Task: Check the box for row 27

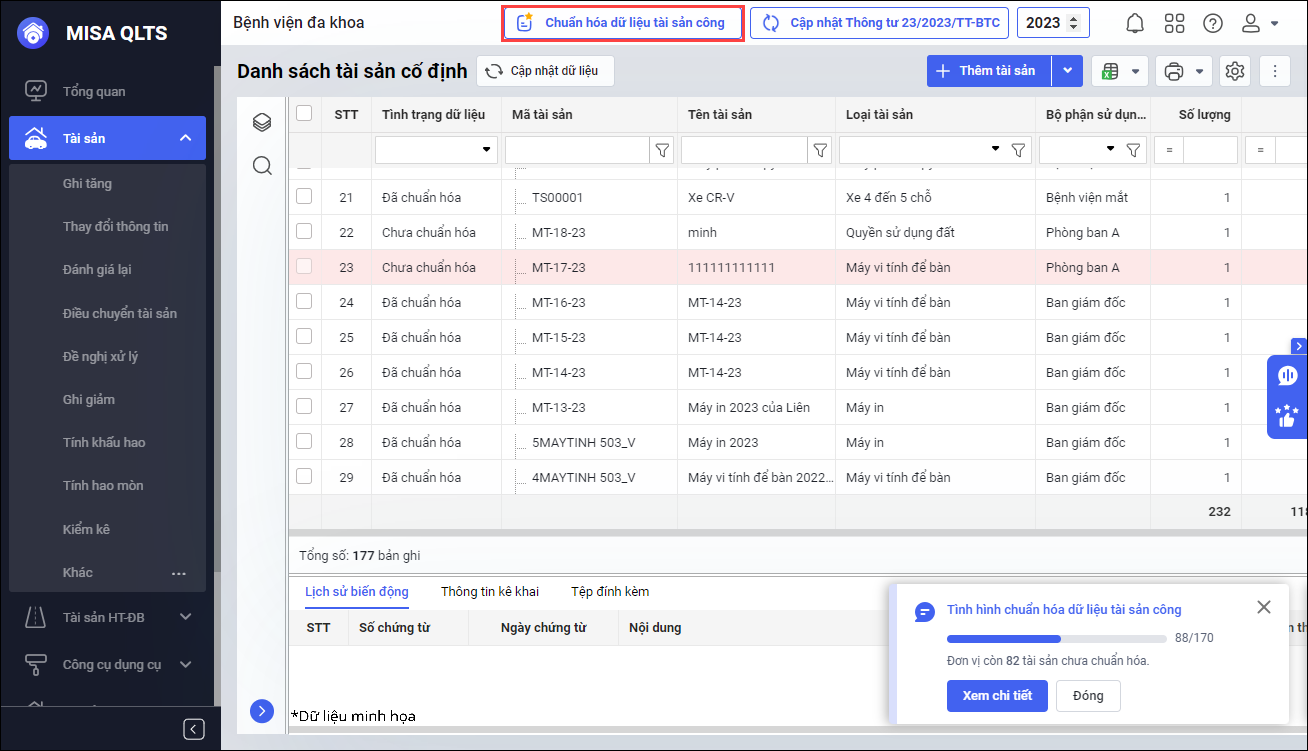Action: (x=304, y=407)
